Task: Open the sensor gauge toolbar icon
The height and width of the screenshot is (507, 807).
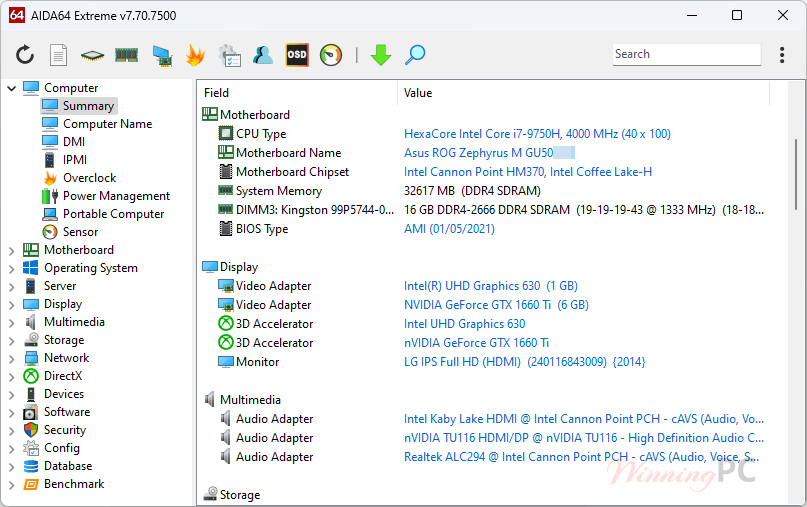Action: [330, 55]
